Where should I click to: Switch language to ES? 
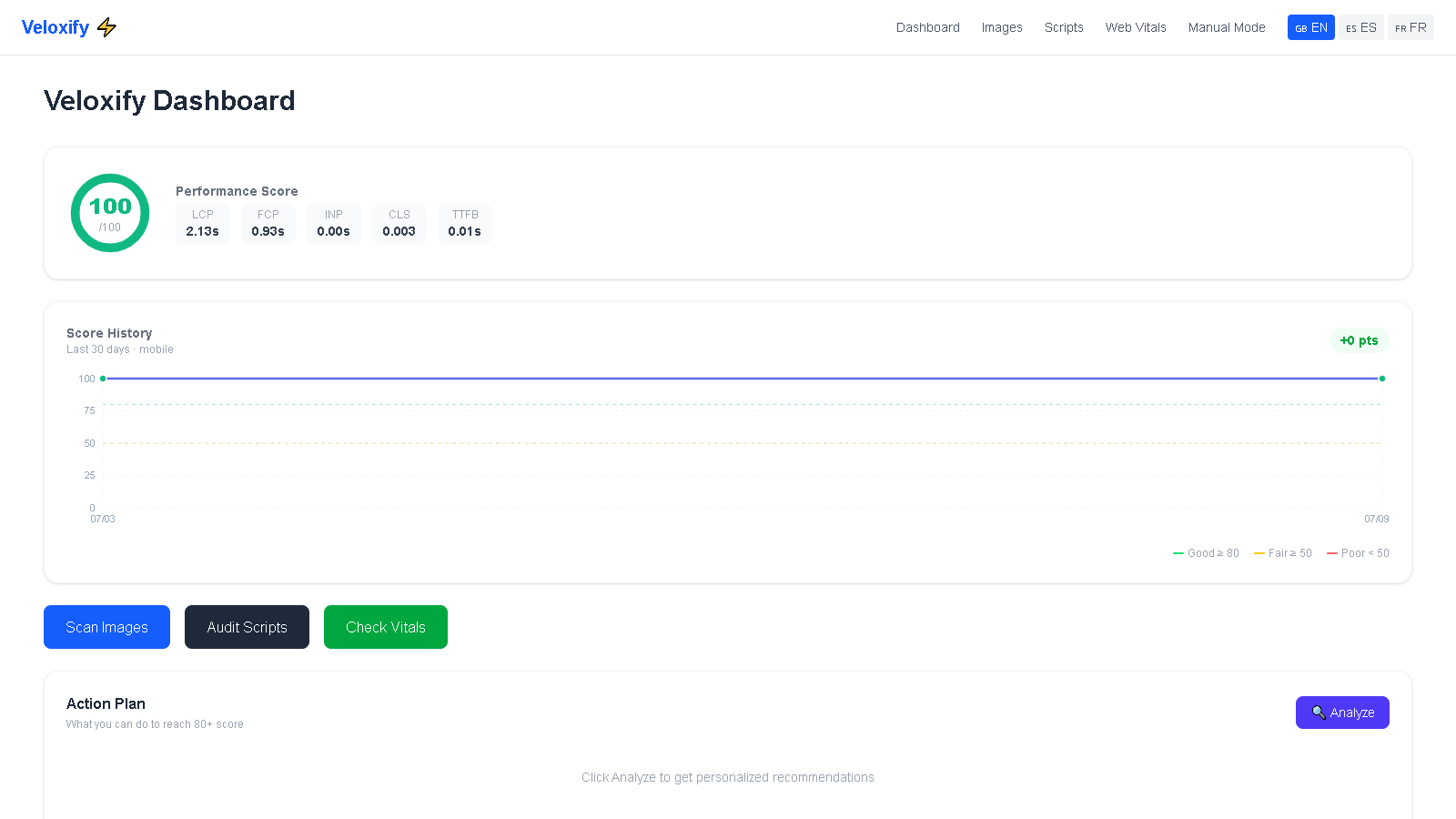tap(1361, 27)
